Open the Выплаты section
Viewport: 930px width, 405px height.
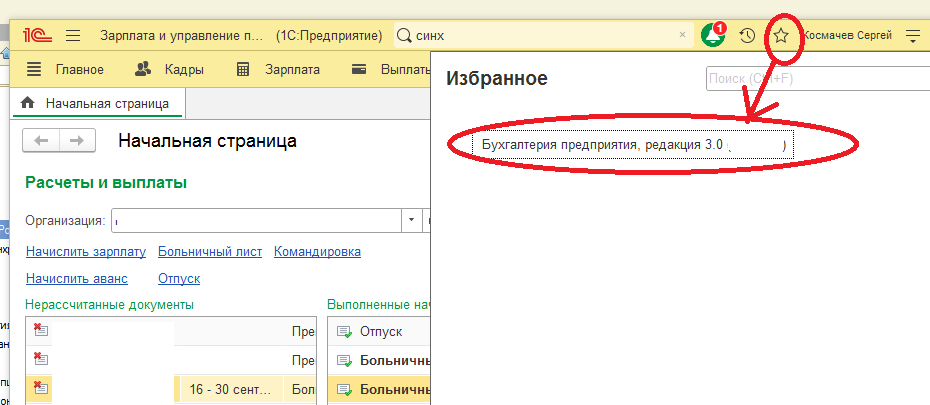pos(390,69)
